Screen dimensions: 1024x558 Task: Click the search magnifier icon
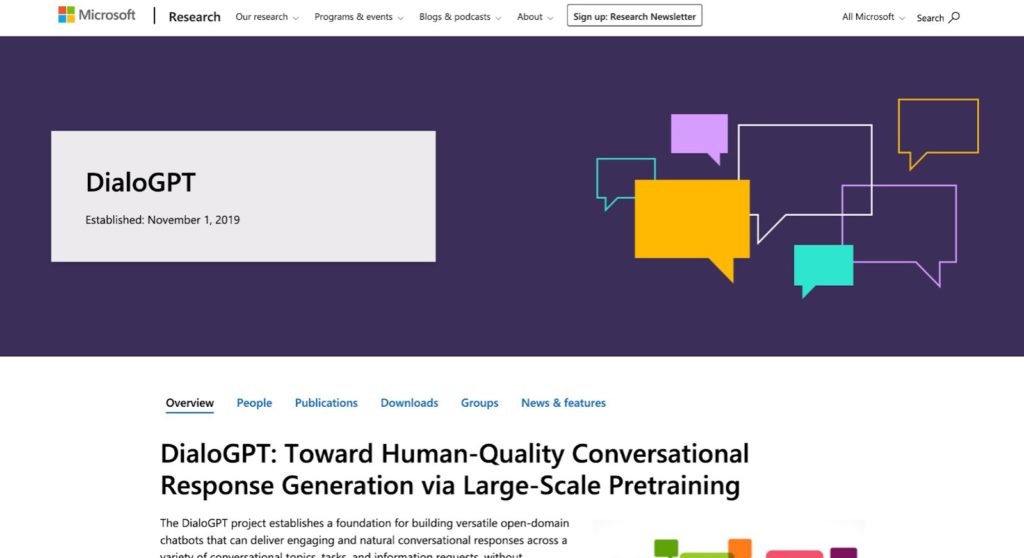coord(954,17)
